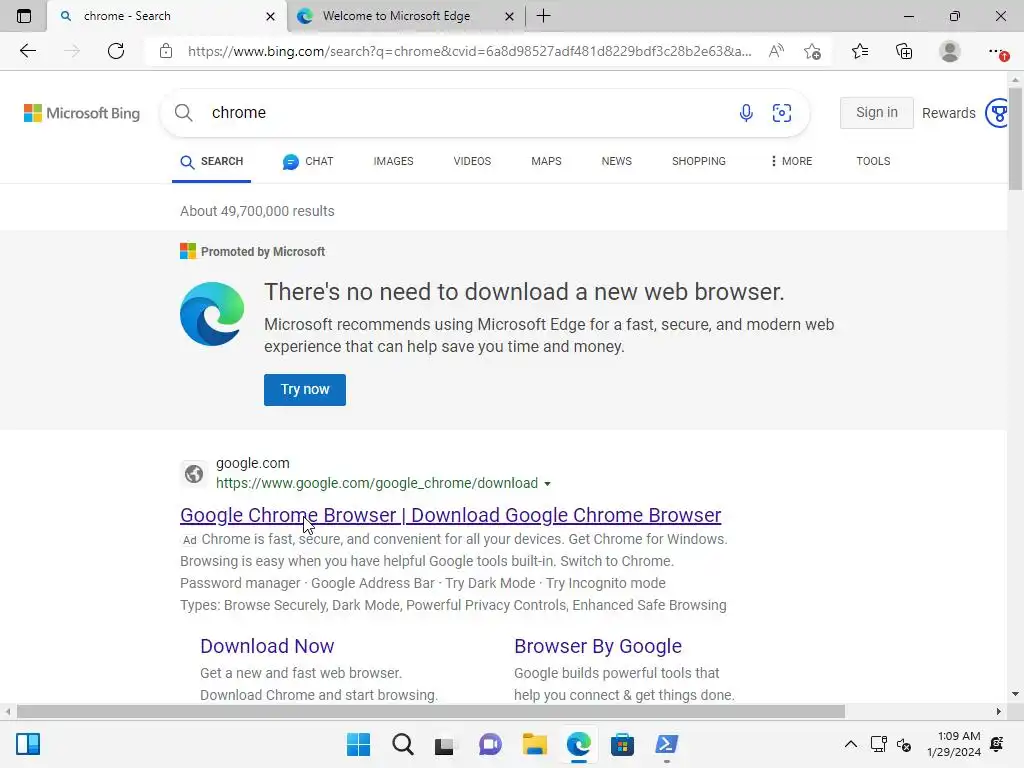
Task: Open the Download Now sublink
Action: click(267, 646)
